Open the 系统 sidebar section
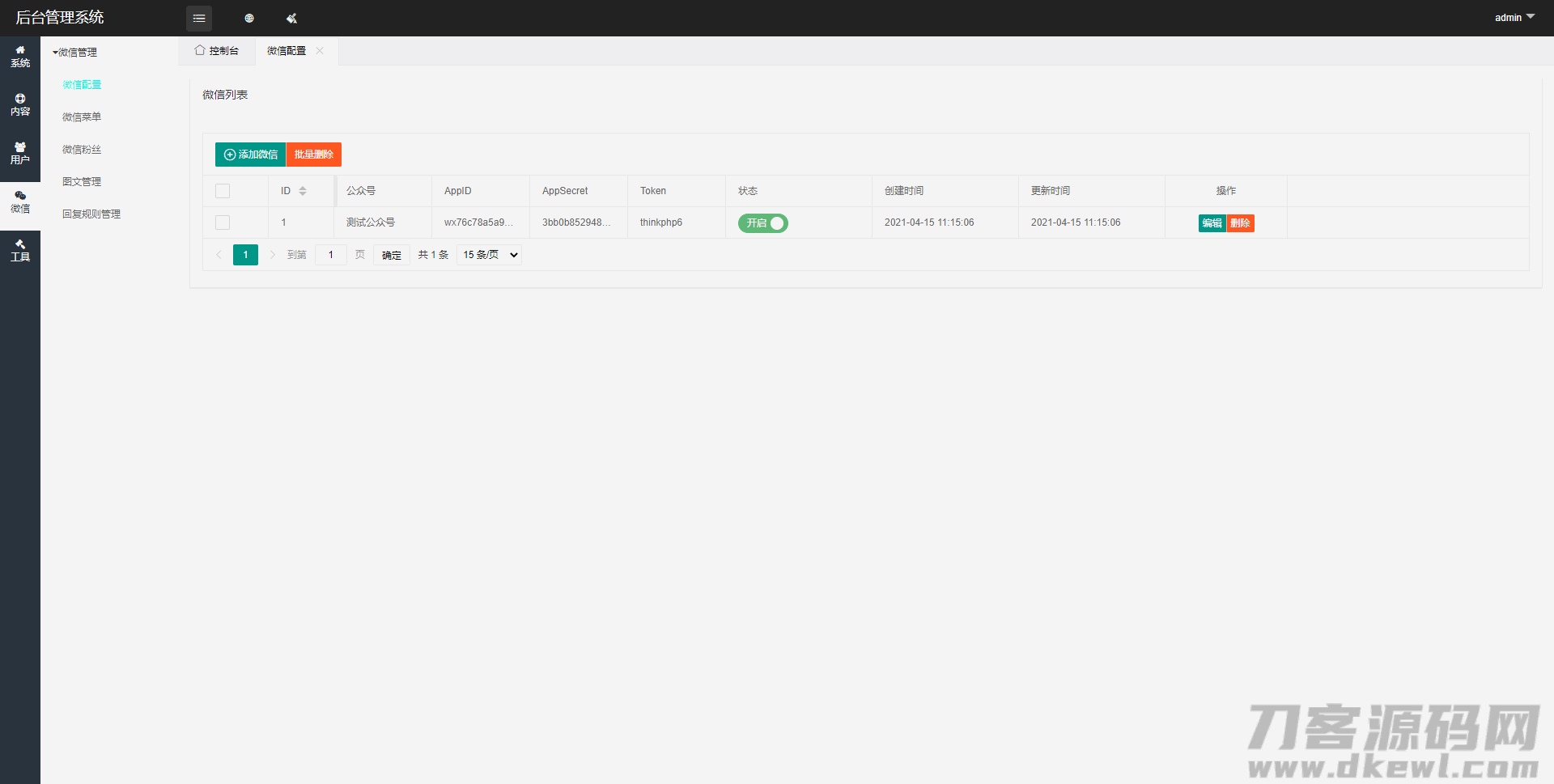This screenshot has width=1554, height=784. click(20, 57)
